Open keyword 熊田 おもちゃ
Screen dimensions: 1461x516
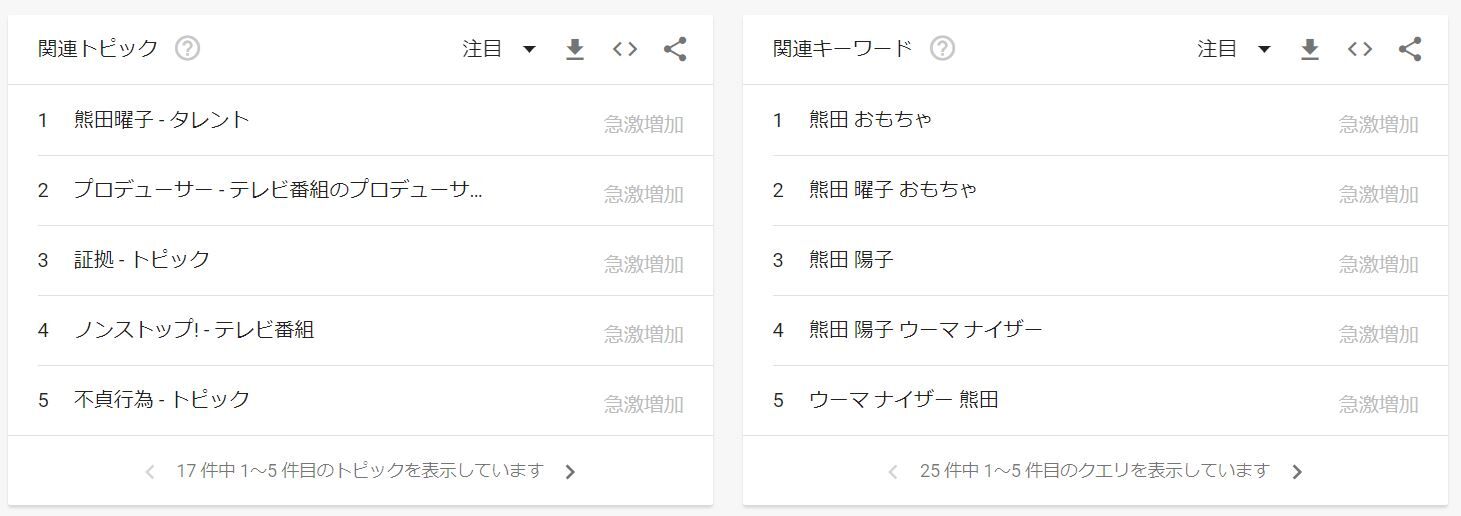[x=870, y=120]
